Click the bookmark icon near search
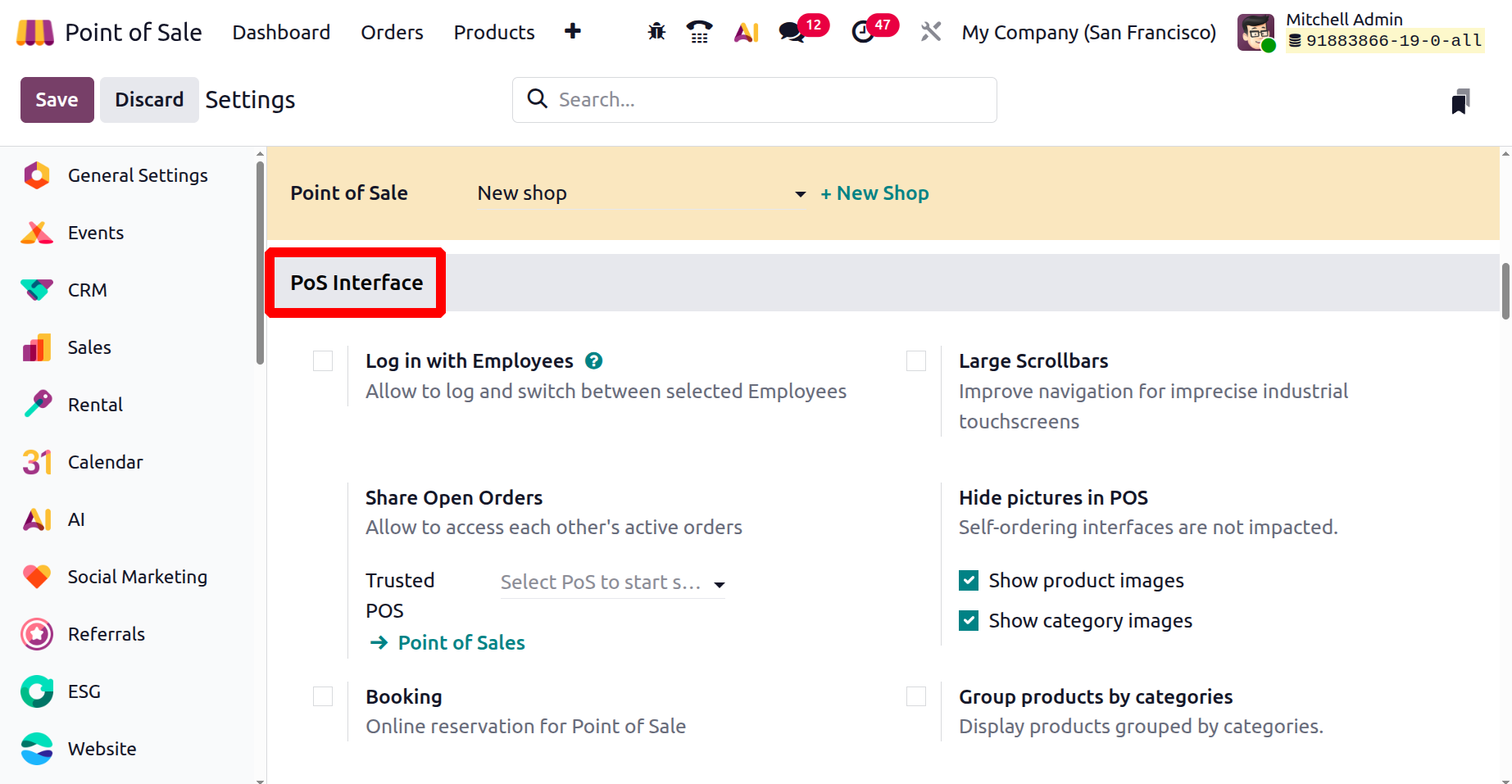 [x=1460, y=102]
